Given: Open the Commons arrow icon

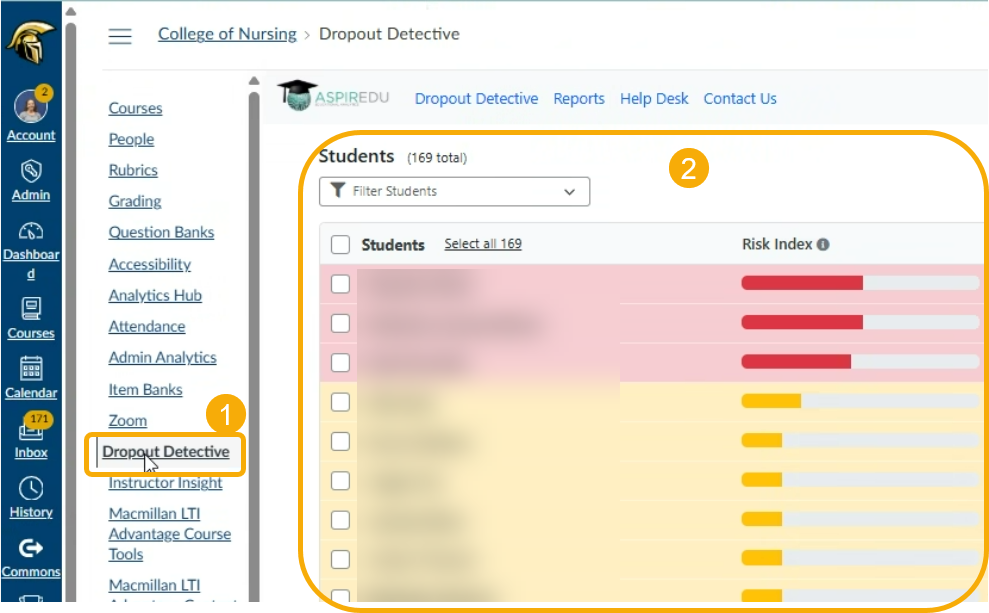Looking at the screenshot, I should pos(30,549).
